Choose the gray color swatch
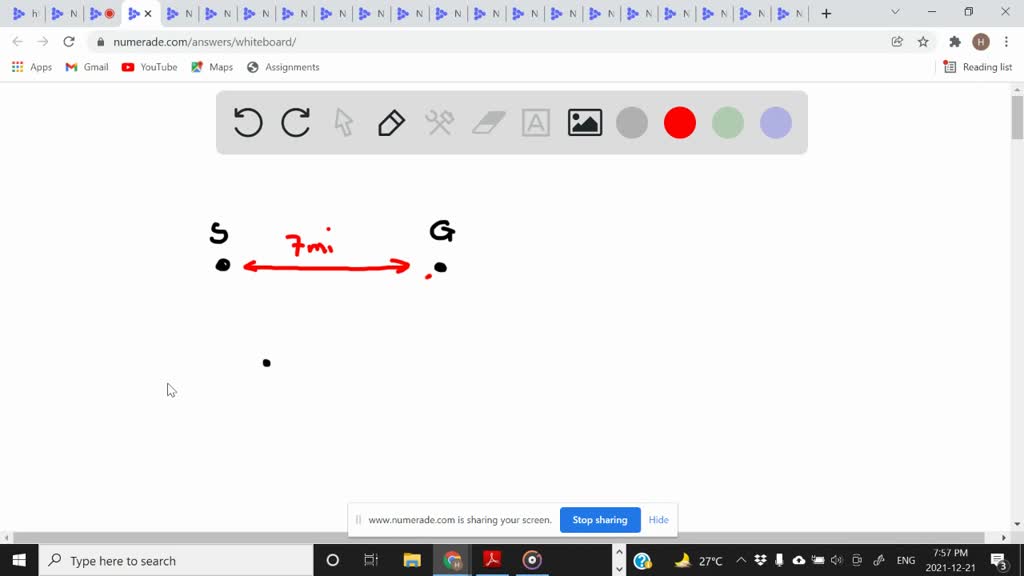This screenshot has width=1024, height=576. (632, 123)
